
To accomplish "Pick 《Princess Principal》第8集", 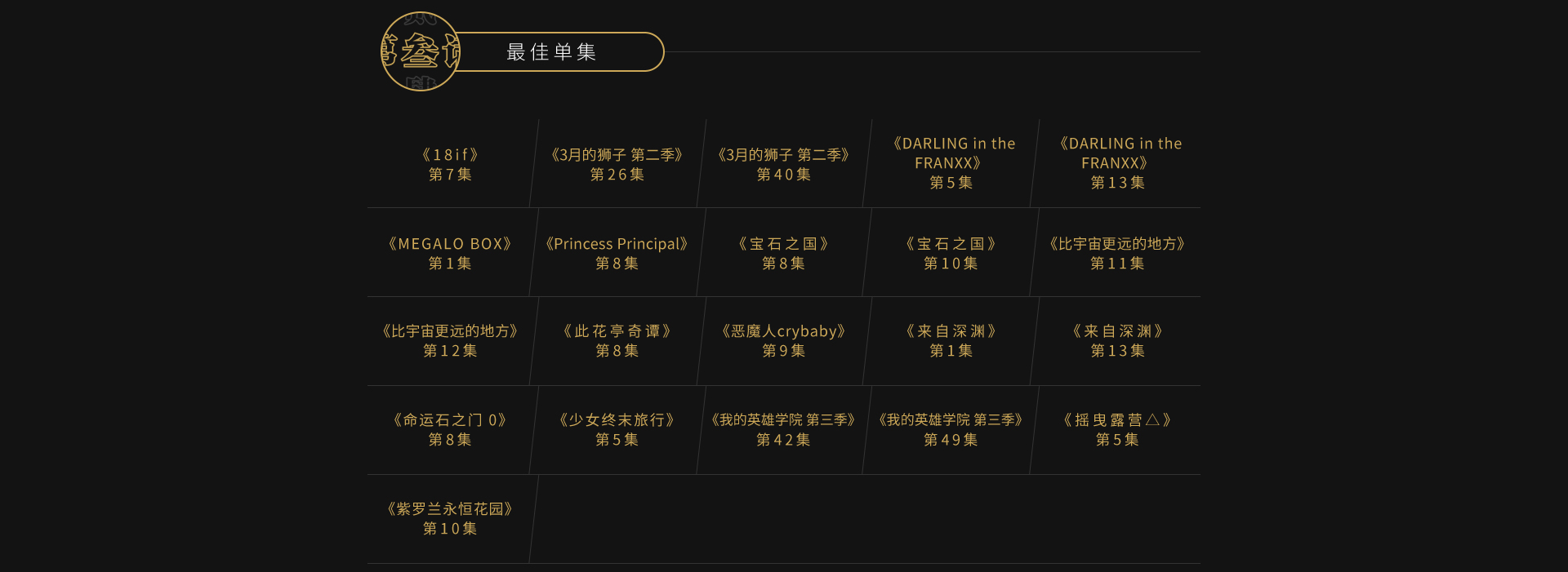I will [x=617, y=253].
